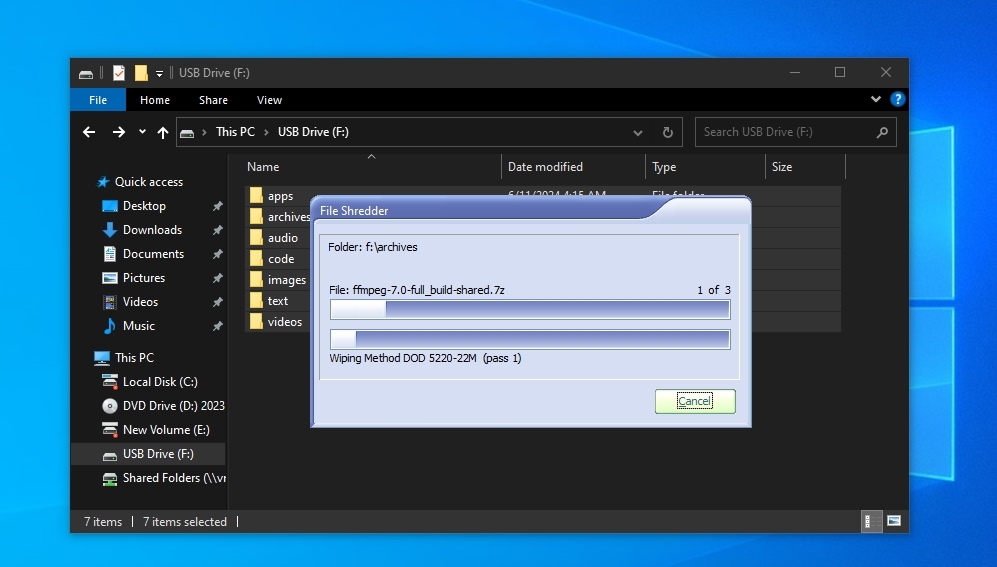Refresh the USB Drive folder view
997x567 pixels.
click(x=668, y=132)
